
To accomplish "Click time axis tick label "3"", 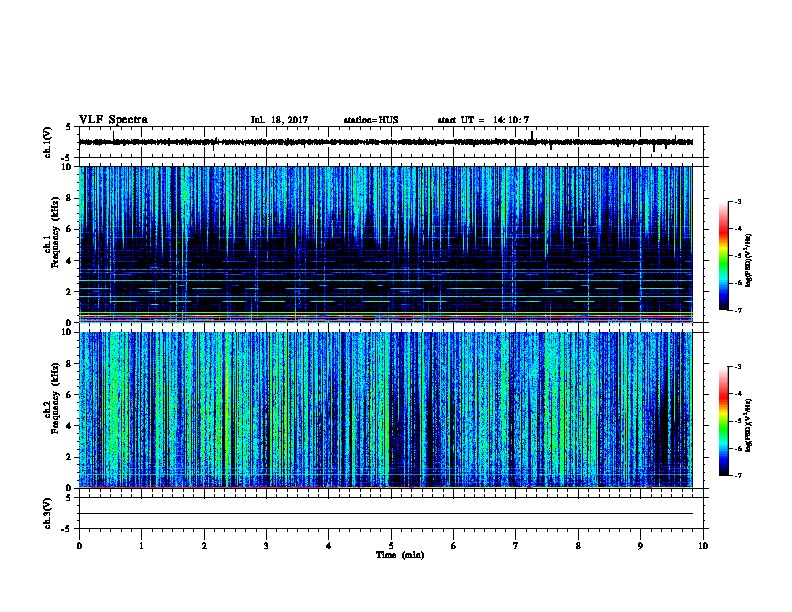I will point(266,546).
